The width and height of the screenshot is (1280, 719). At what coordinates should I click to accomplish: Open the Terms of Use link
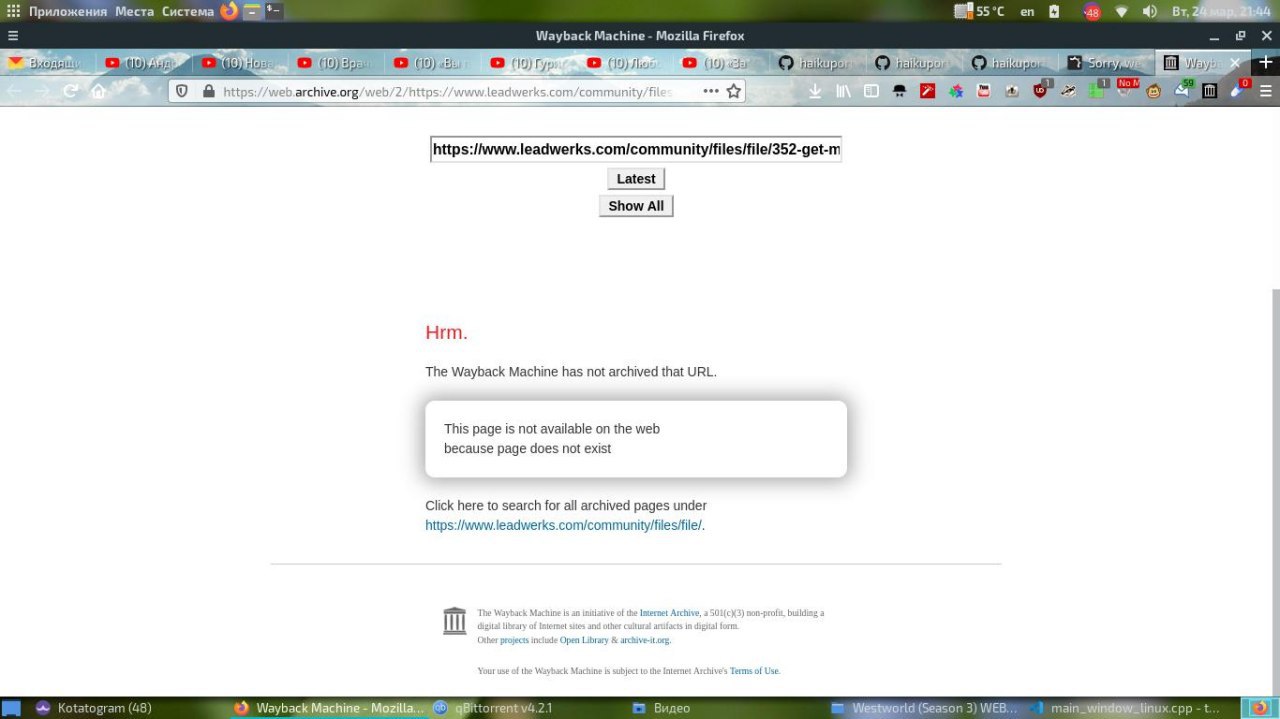point(754,671)
